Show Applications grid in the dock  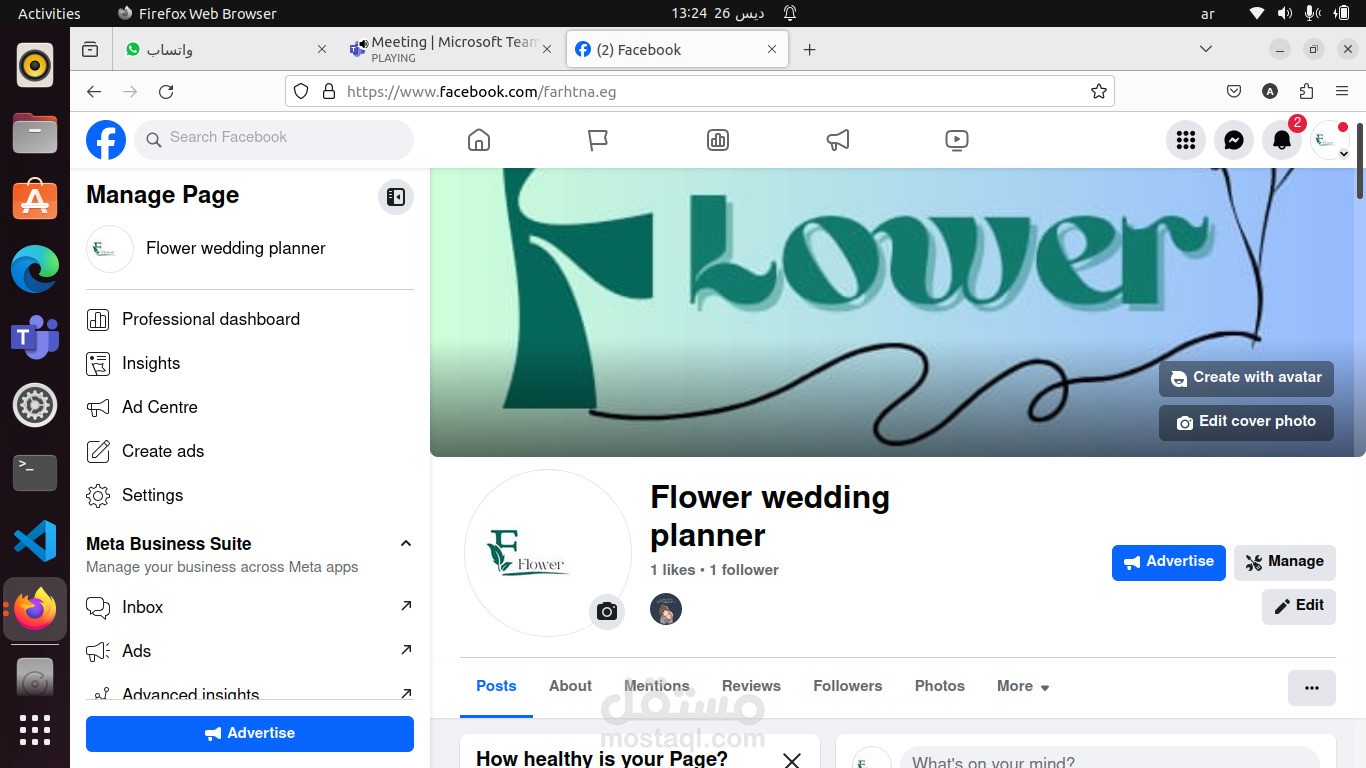point(35,730)
